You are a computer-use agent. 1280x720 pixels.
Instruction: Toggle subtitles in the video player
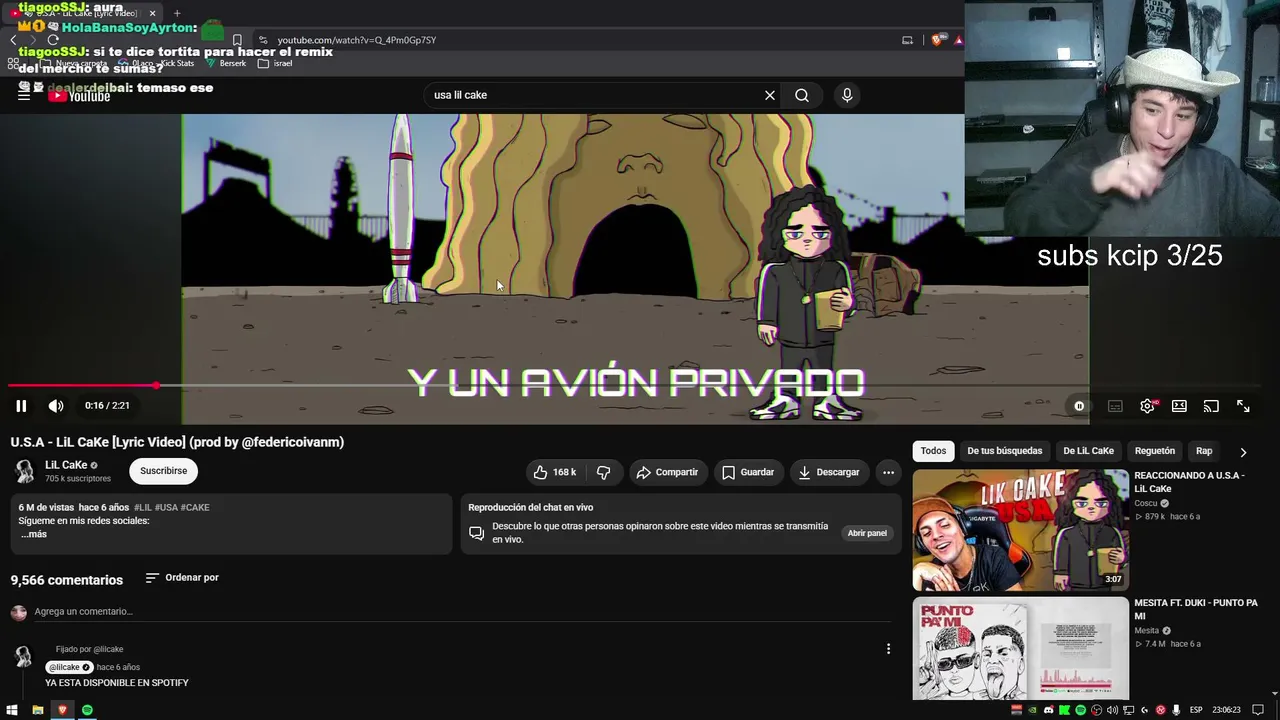point(1115,406)
